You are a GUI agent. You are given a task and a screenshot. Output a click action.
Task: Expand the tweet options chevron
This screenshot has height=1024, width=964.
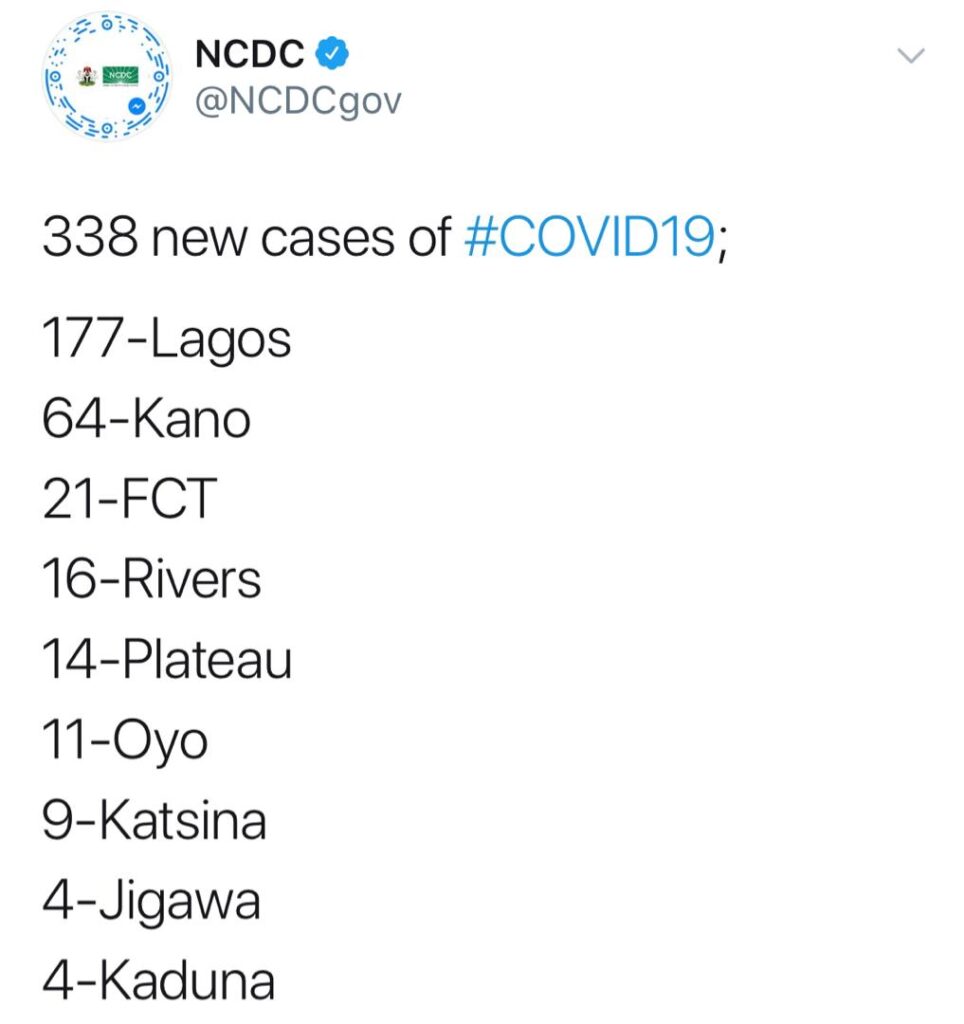click(912, 58)
